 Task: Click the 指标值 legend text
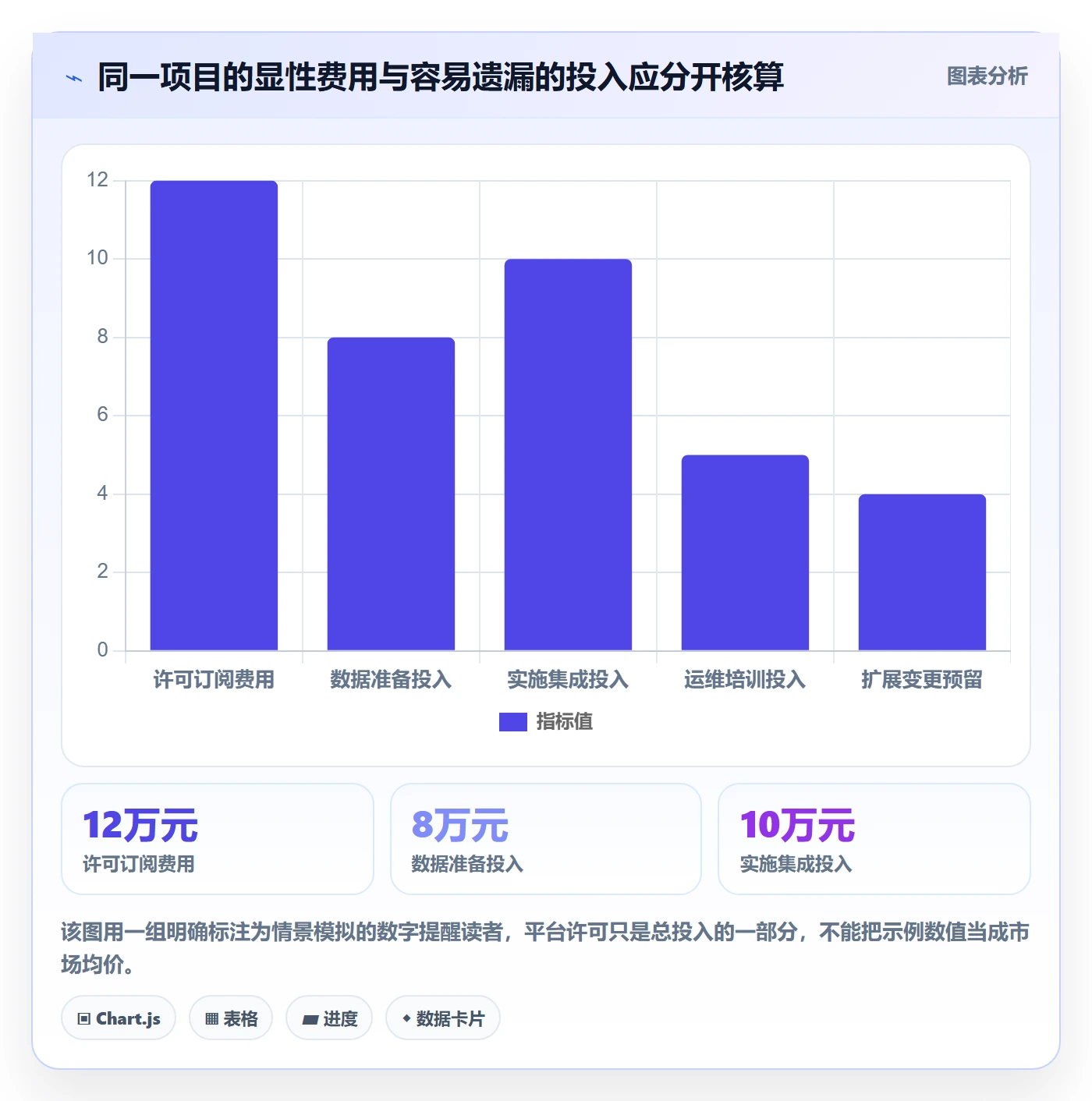click(x=565, y=722)
